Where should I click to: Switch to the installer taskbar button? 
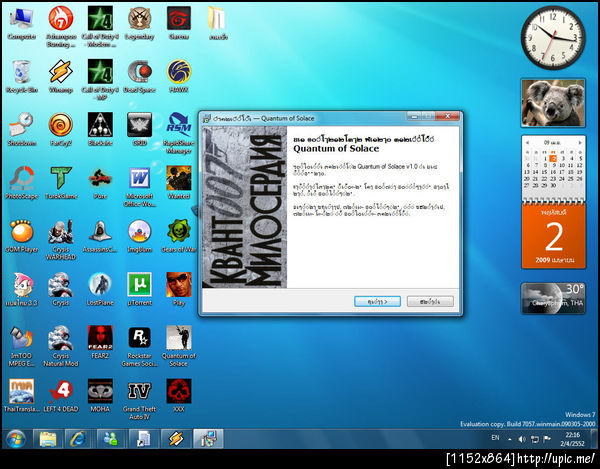[208, 439]
